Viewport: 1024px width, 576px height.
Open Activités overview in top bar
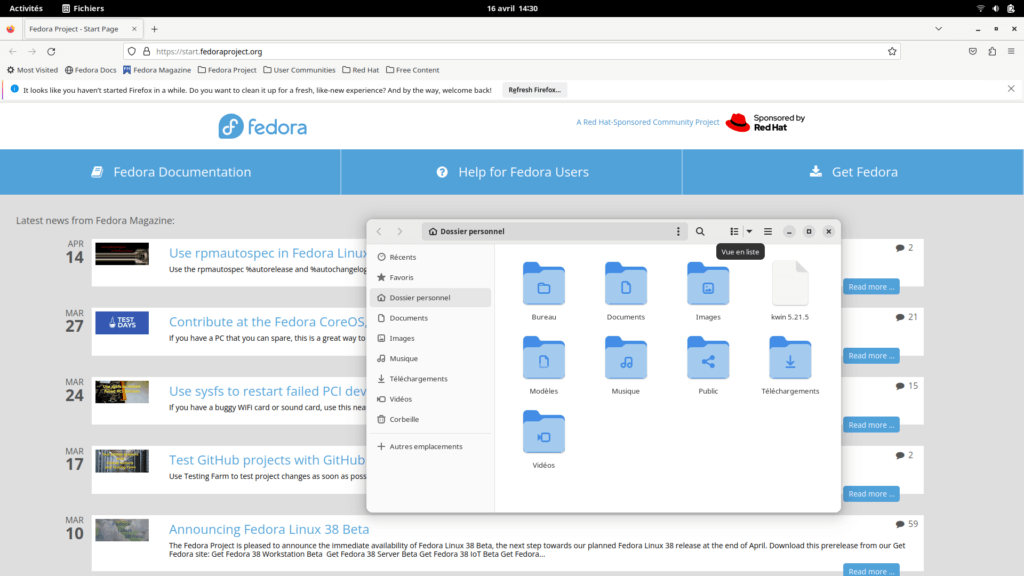tap(25, 8)
